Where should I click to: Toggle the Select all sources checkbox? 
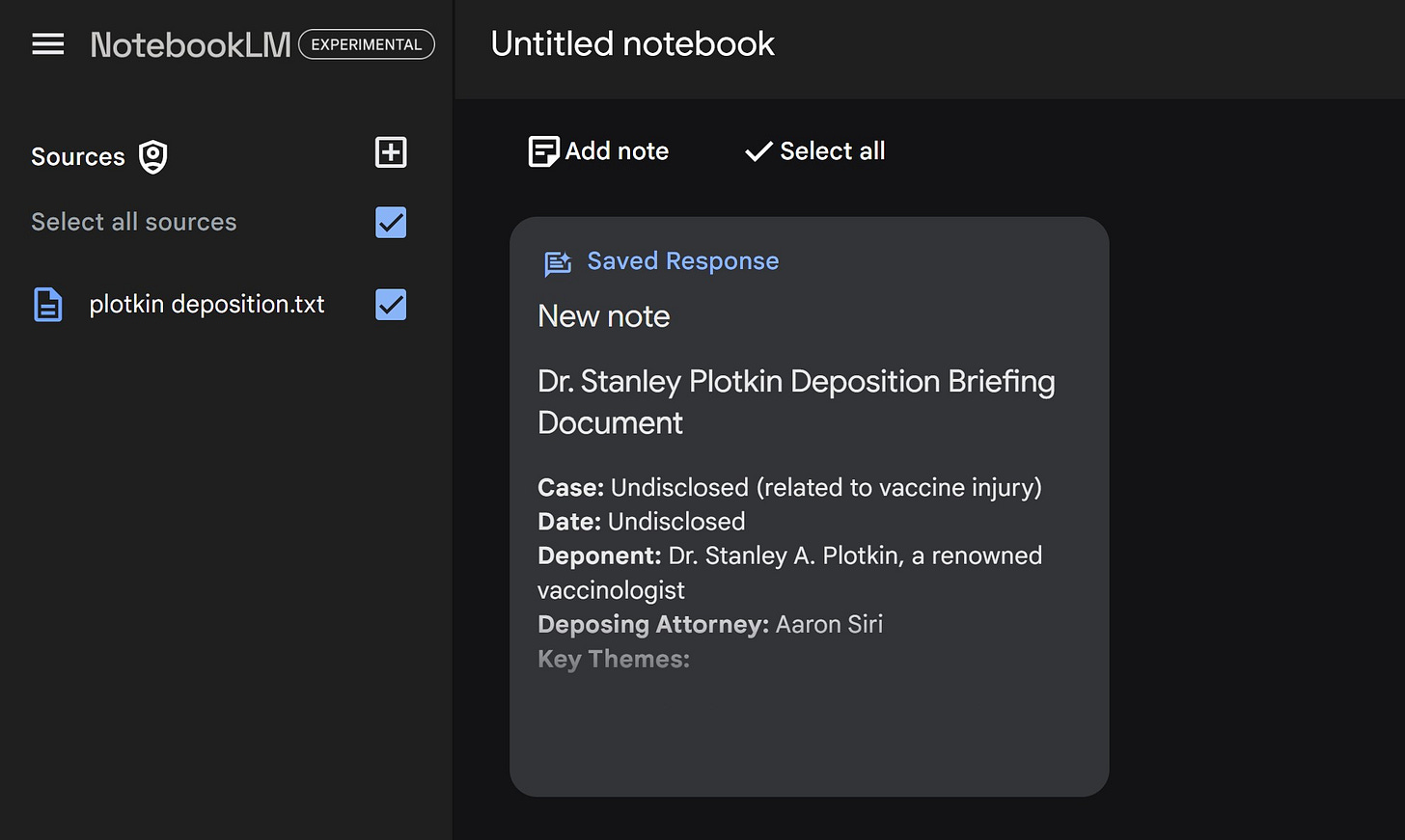point(391,223)
